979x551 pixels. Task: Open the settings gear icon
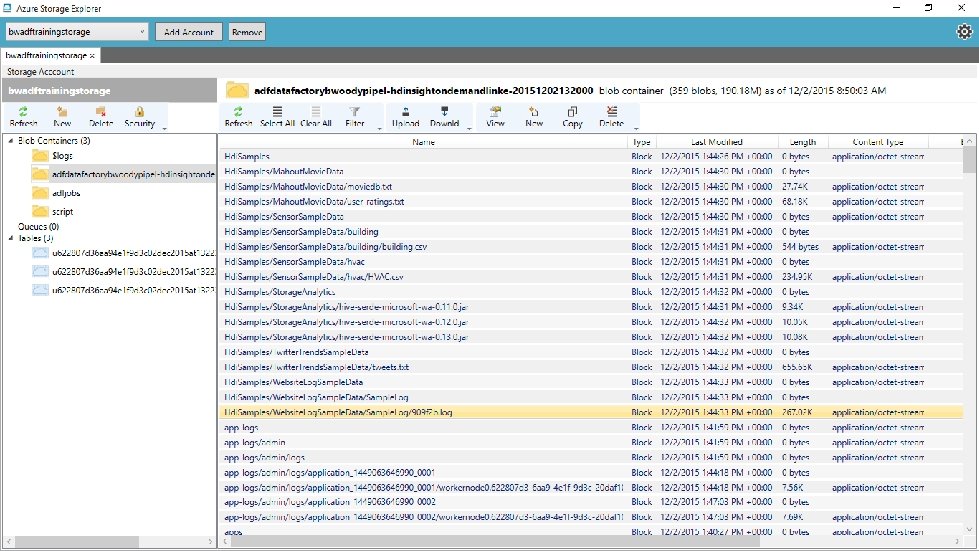(x=965, y=31)
